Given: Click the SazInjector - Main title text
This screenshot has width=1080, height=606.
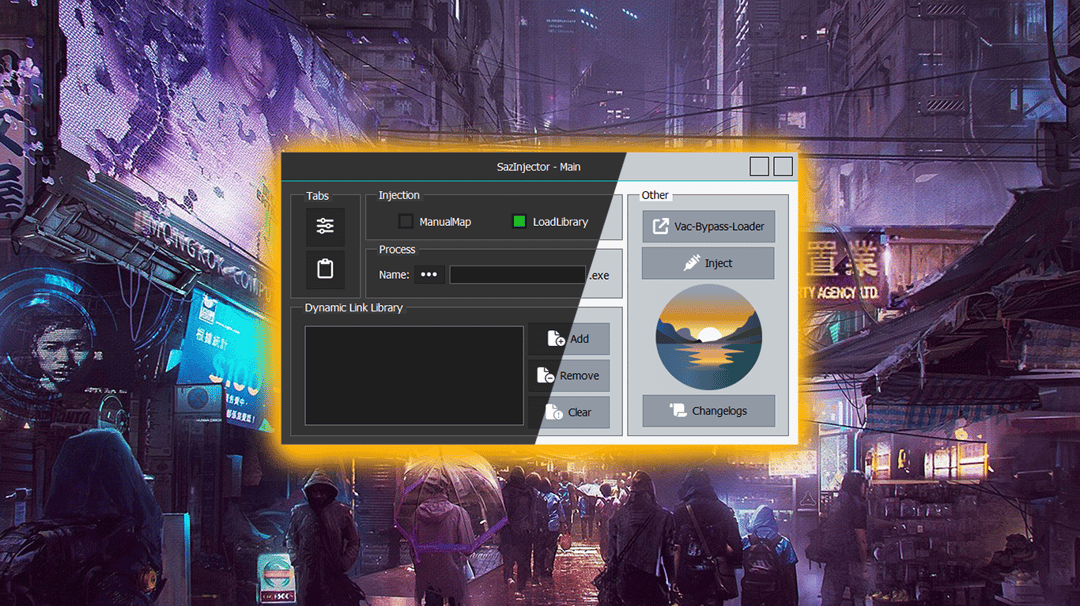Looking at the screenshot, I should click(539, 167).
